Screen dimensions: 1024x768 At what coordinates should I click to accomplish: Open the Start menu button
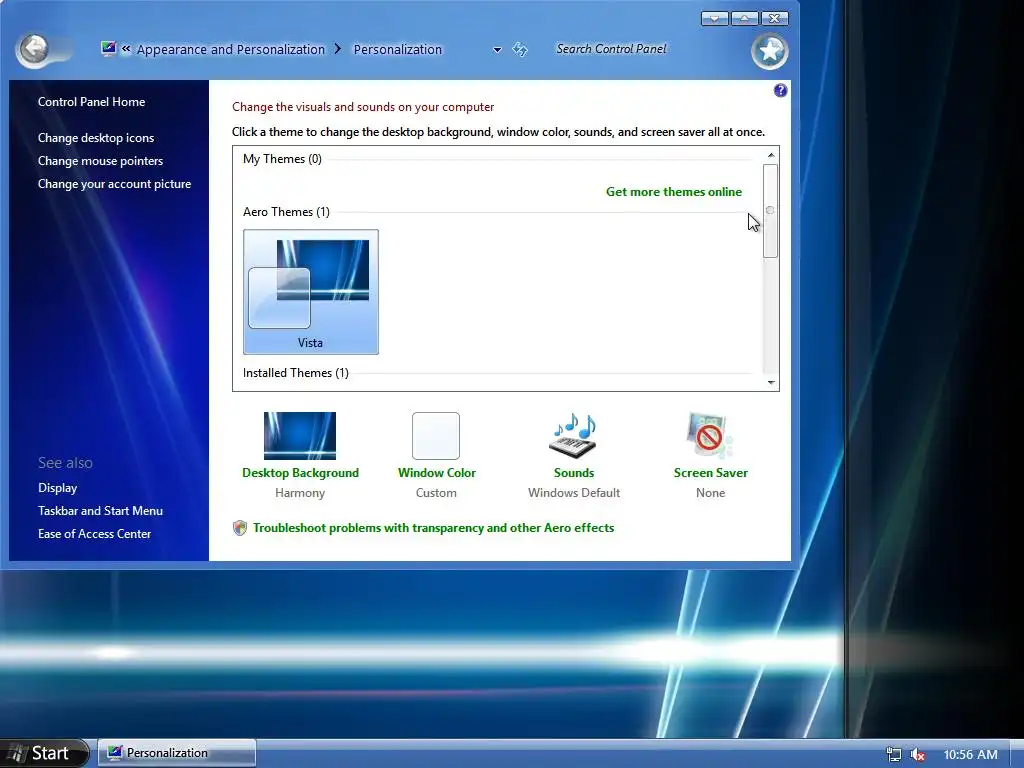[x=44, y=753]
